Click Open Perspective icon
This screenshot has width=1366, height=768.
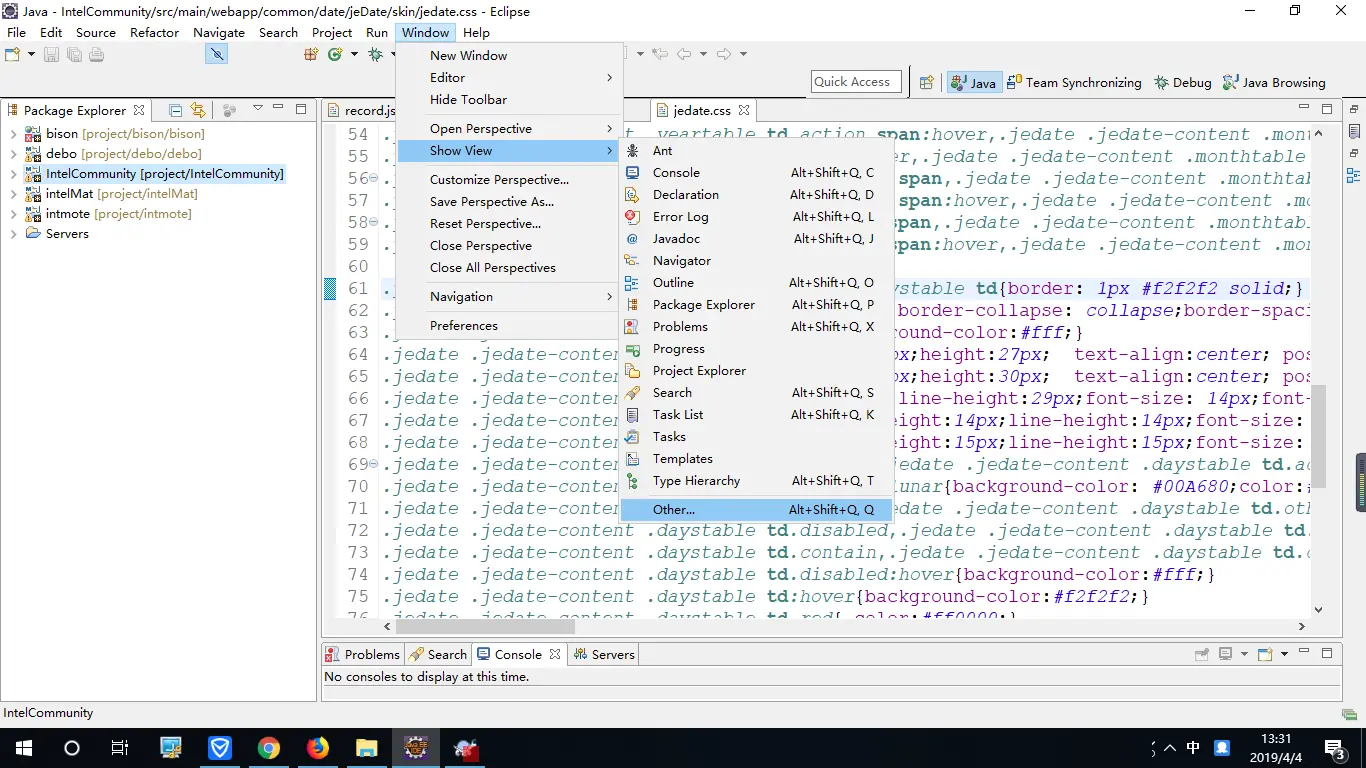[x=926, y=82]
